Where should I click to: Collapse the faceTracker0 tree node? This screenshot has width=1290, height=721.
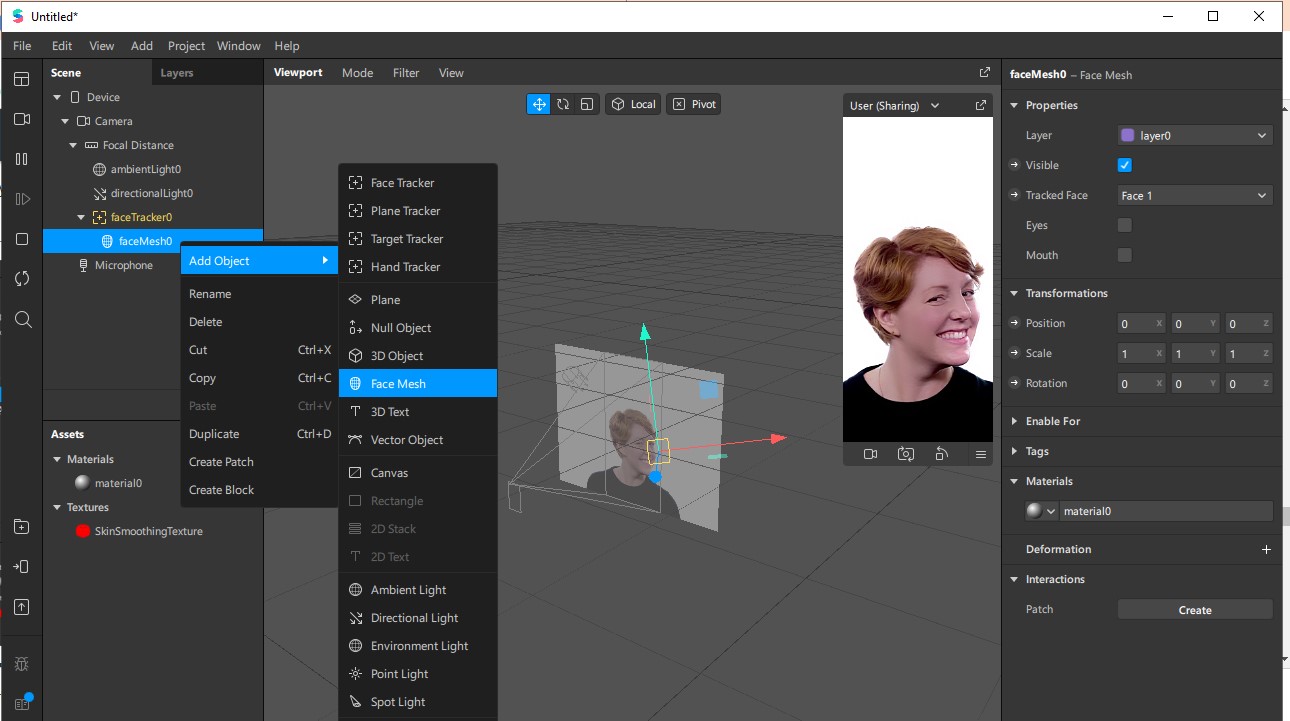click(x=81, y=217)
